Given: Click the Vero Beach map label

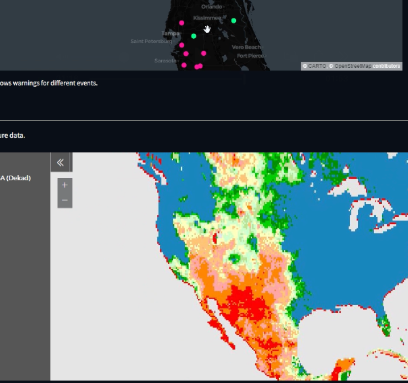Looking at the screenshot, I should (x=246, y=47).
